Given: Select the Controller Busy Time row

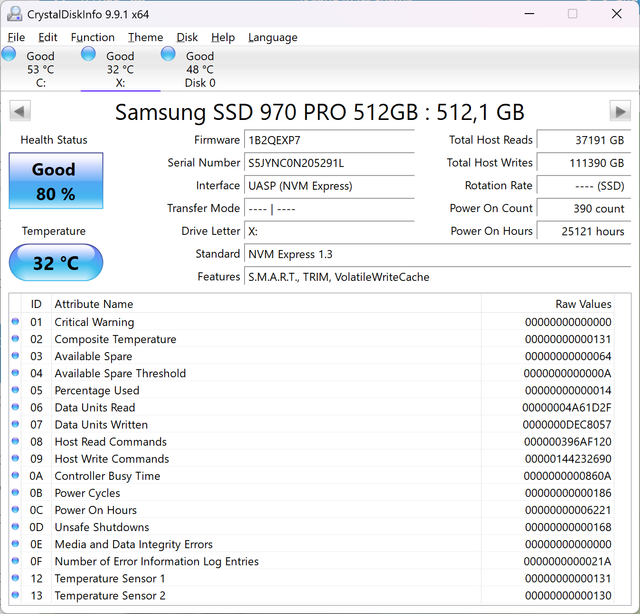Looking at the screenshot, I should [x=312, y=476].
